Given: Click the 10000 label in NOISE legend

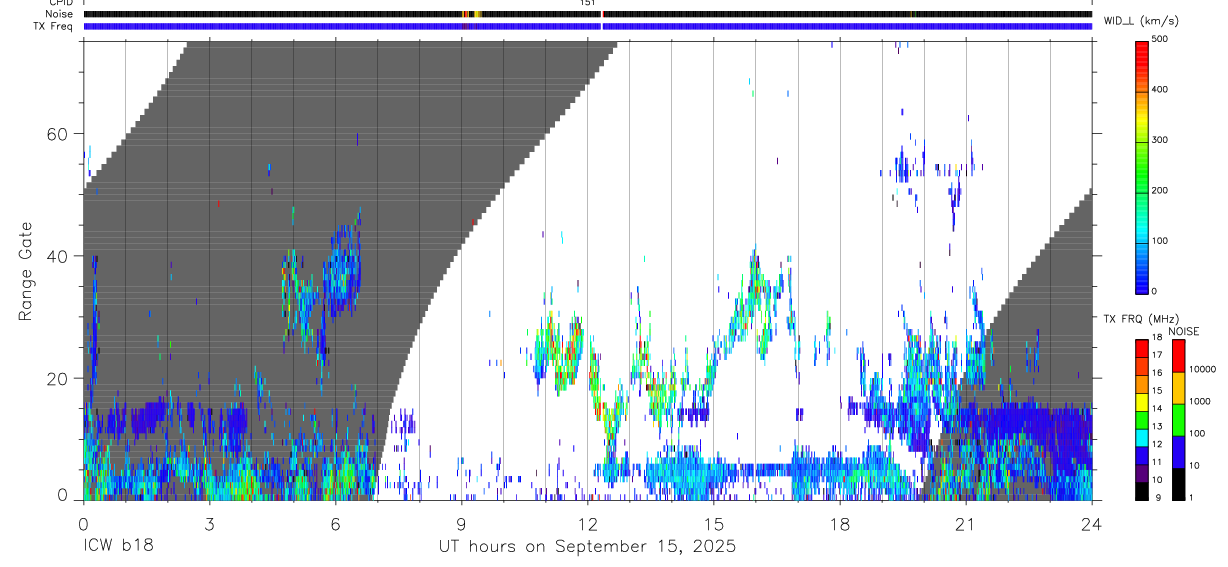Looking at the screenshot, I should pyautogui.click(x=1203, y=369).
